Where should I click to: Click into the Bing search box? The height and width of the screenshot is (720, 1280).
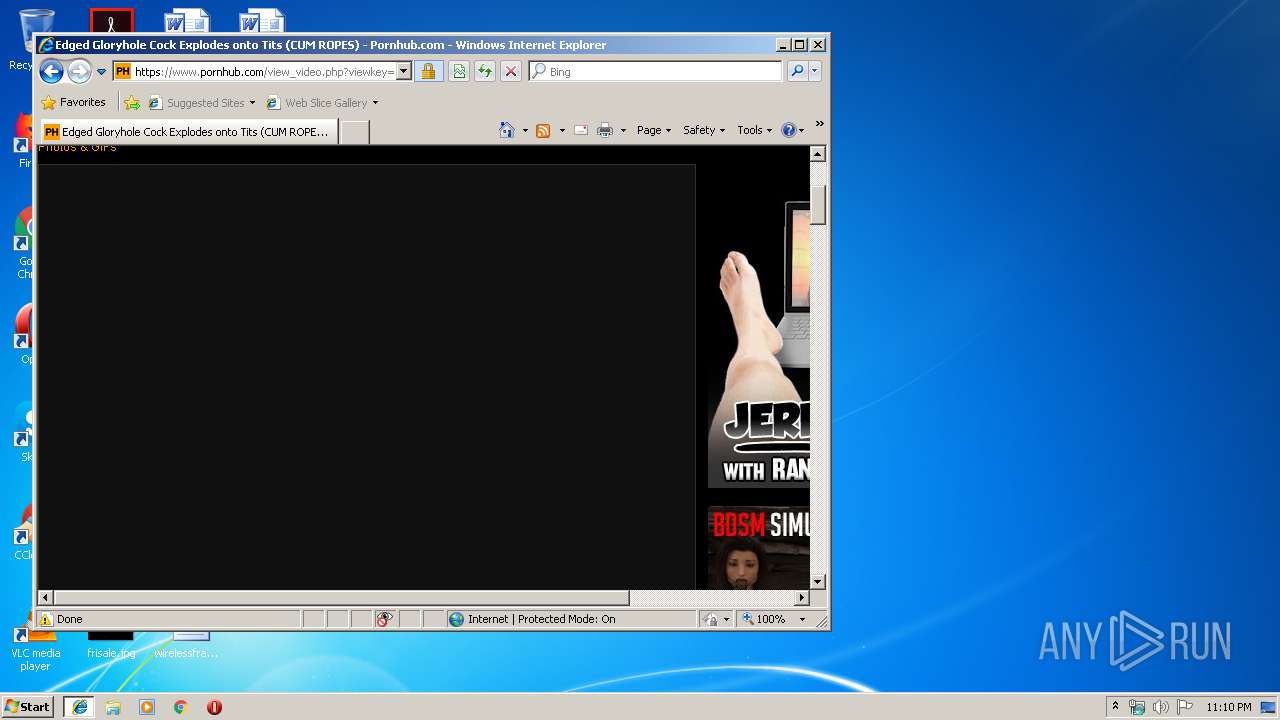click(663, 72)
